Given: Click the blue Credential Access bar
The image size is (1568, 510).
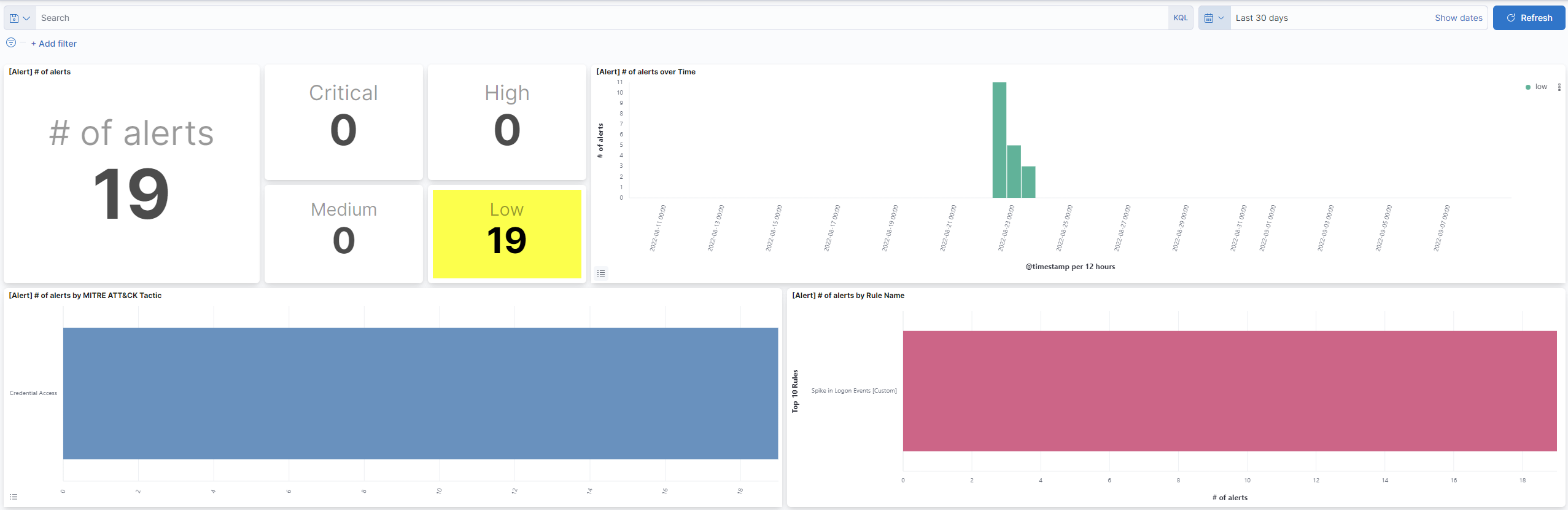Looking at the screenshot, I should tap(420, 393).
